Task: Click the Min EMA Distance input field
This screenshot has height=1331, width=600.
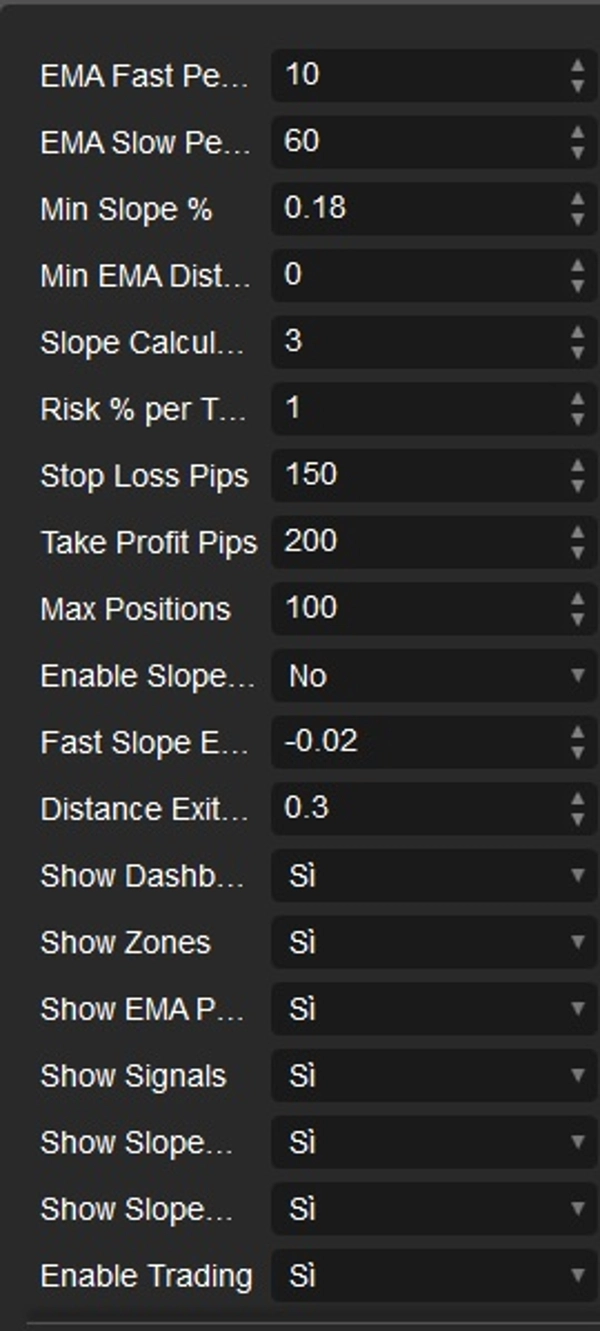Action: coord(415,275)
